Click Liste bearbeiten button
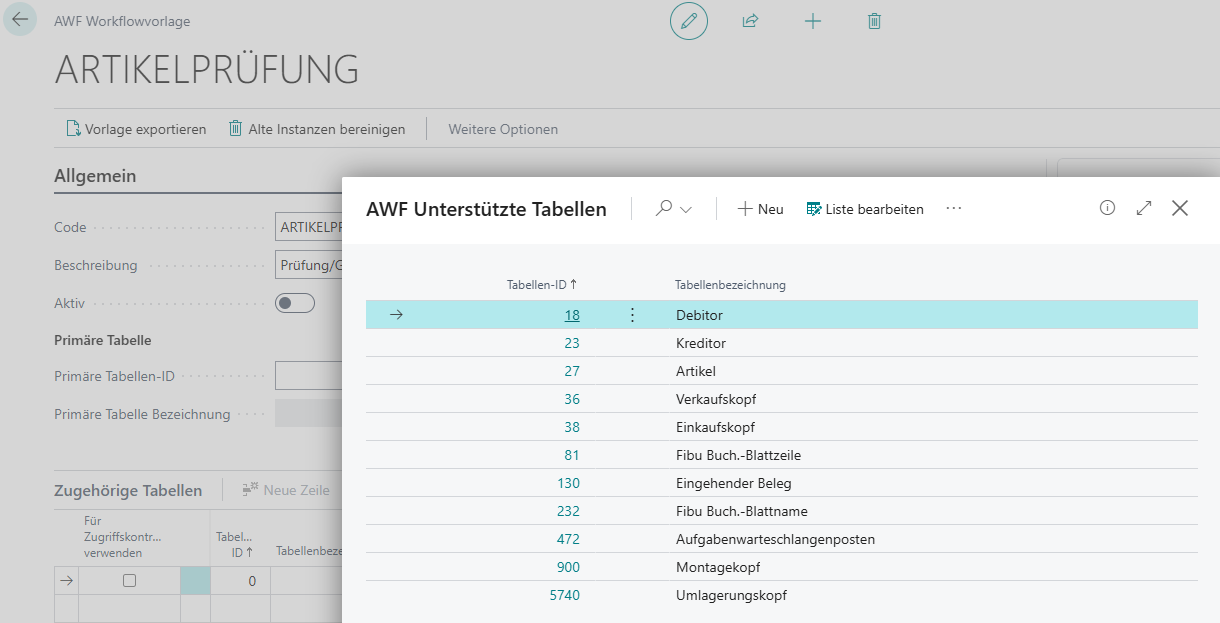 (865, 209)
